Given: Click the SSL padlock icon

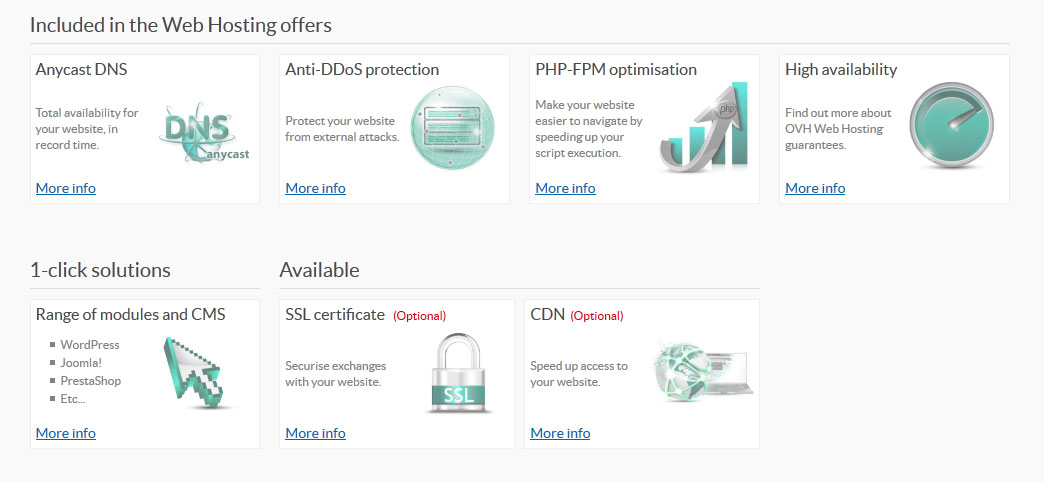Looking at the screenshot, I should point(459,373).
